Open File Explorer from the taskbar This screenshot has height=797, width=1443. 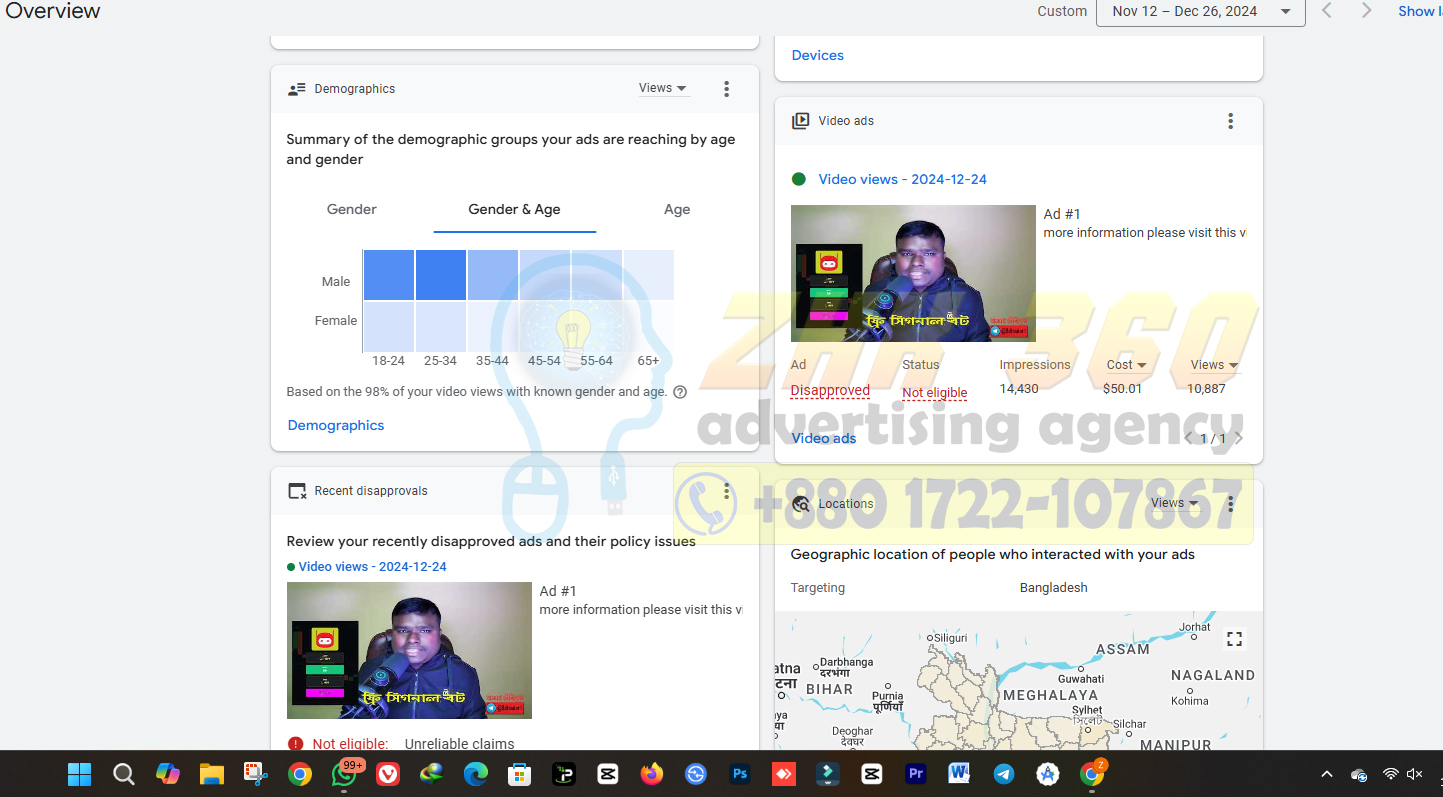(211, 774)
